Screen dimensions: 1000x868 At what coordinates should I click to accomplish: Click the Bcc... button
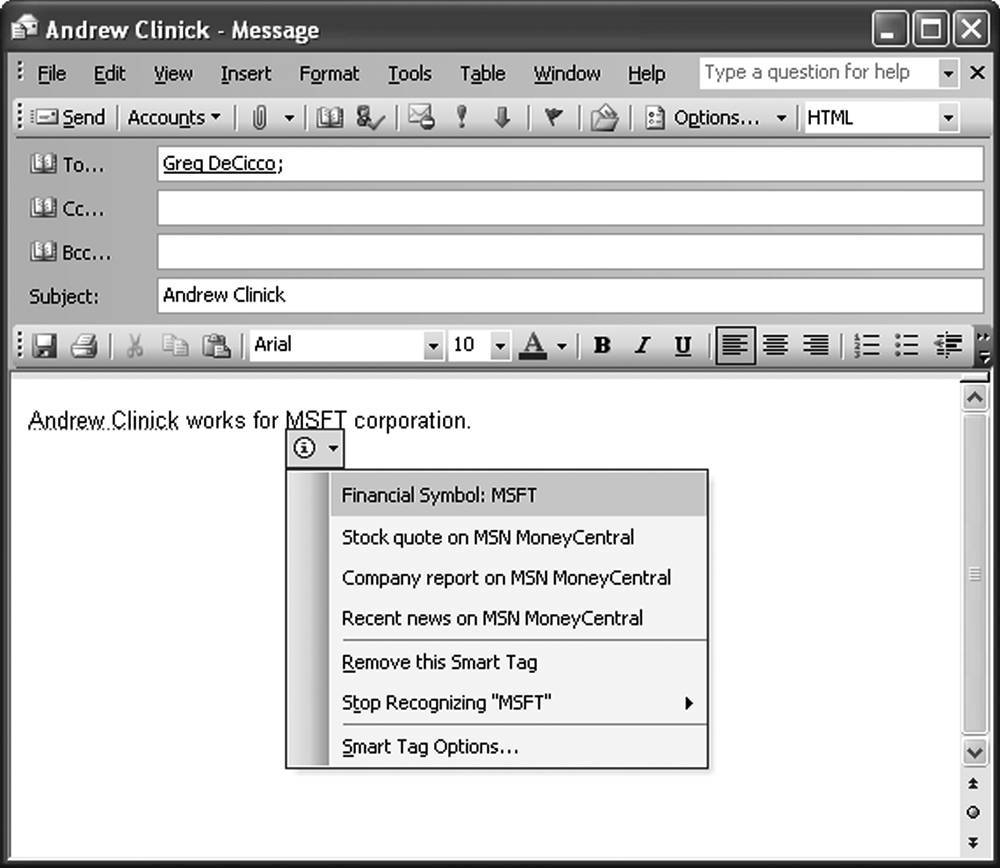tap(70, 253)
